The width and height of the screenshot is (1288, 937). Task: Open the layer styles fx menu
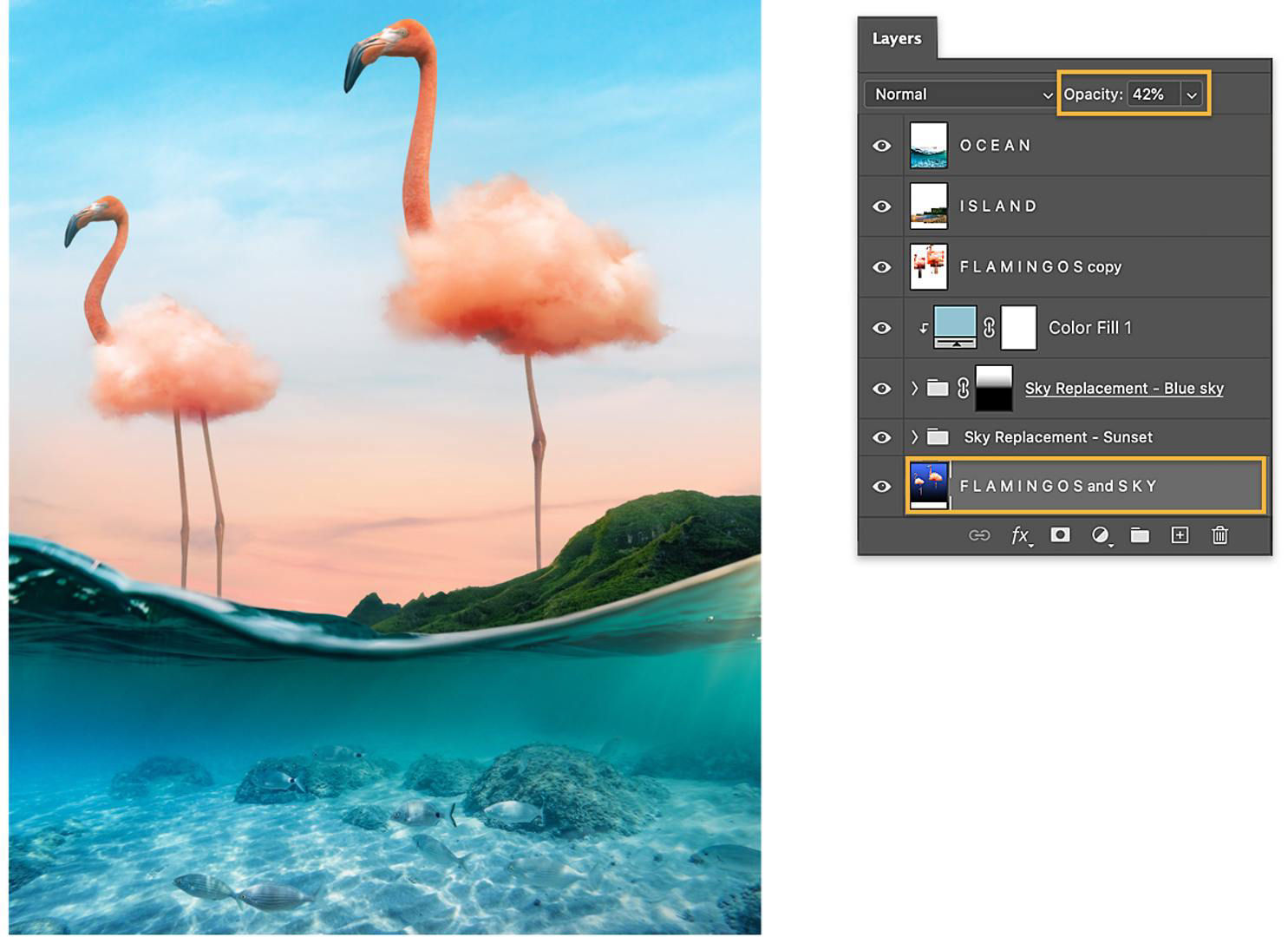click(x=1020, y=535)
